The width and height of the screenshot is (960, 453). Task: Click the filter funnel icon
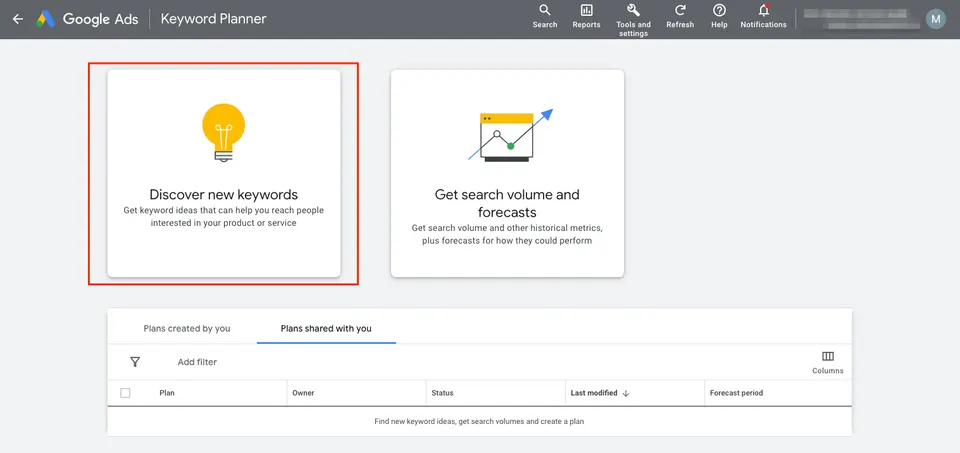point(135,362)
